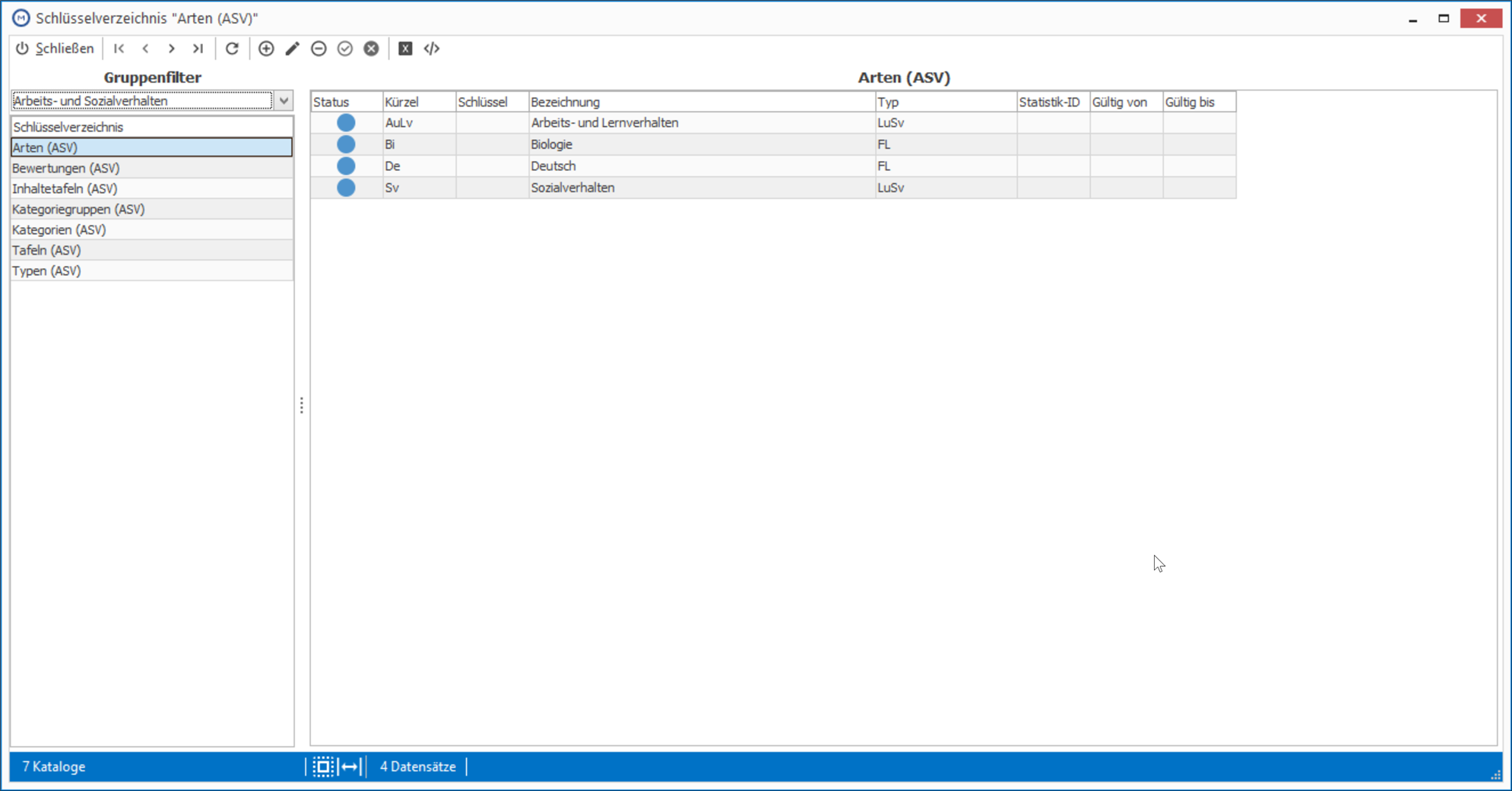
Task: Open the code view icon
Action: (432, 49)
